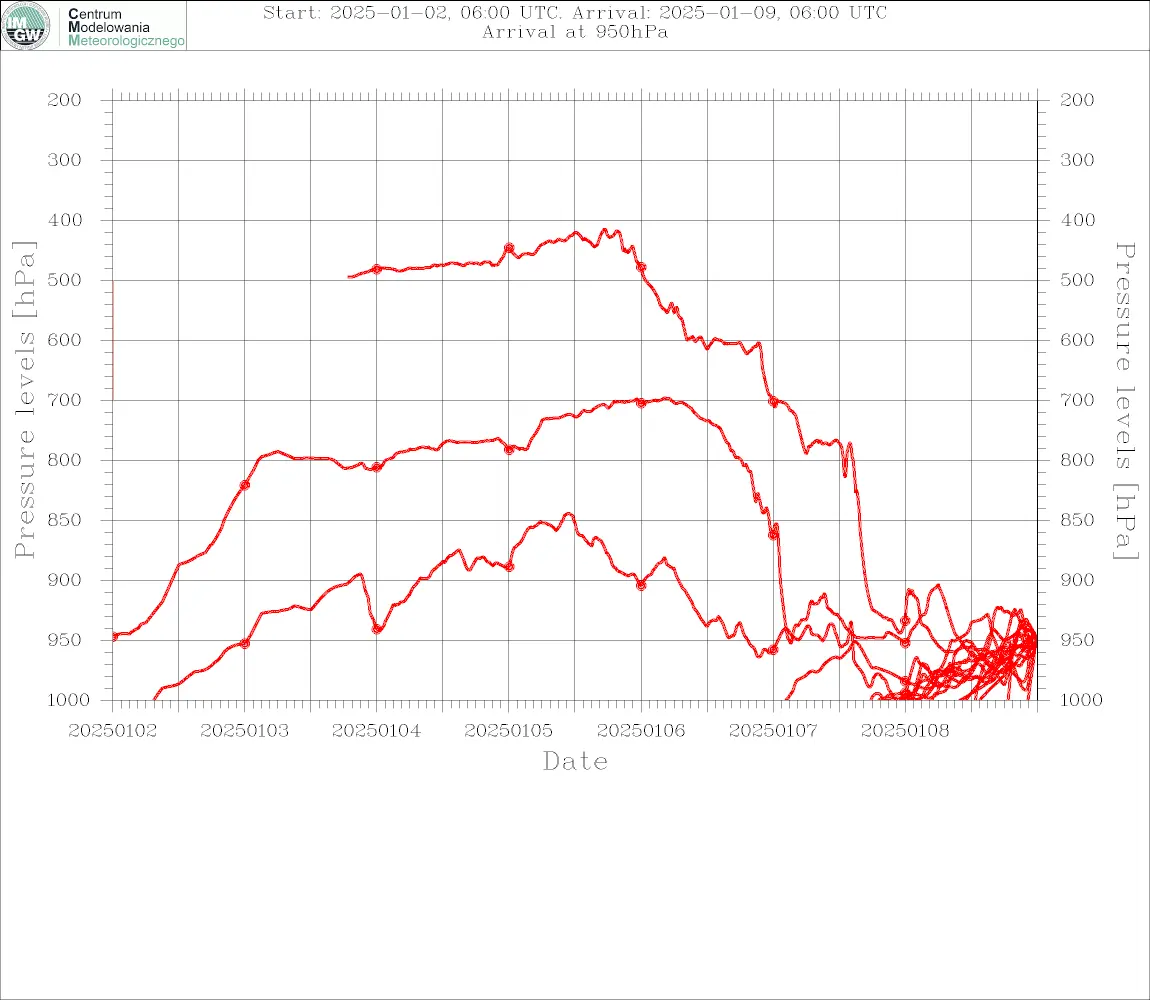Click the left axis 300 label
1150x1000 pixels.
(64, 160)
